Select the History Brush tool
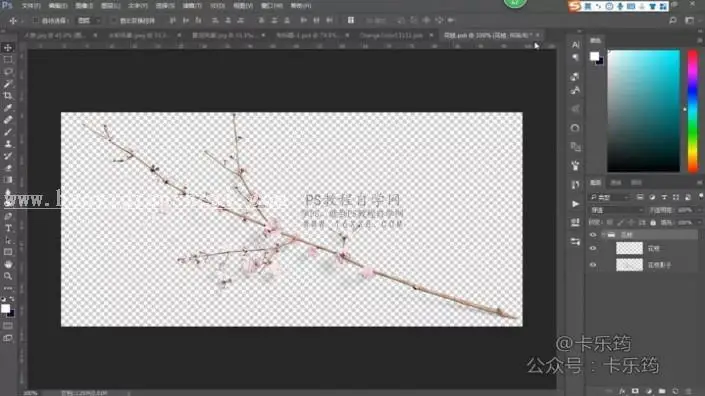The height and width of the screenshot is (396, 705). pyautogui.click(x=8, y=156)
